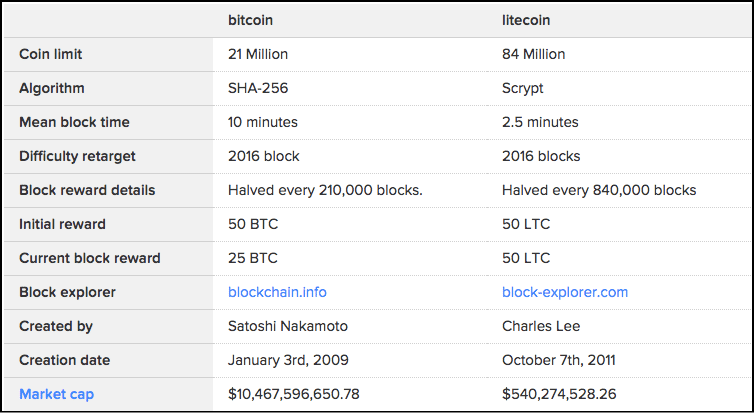
Task: Select the $10,467,596,650.78 market cap value
Action: point(293,394)
